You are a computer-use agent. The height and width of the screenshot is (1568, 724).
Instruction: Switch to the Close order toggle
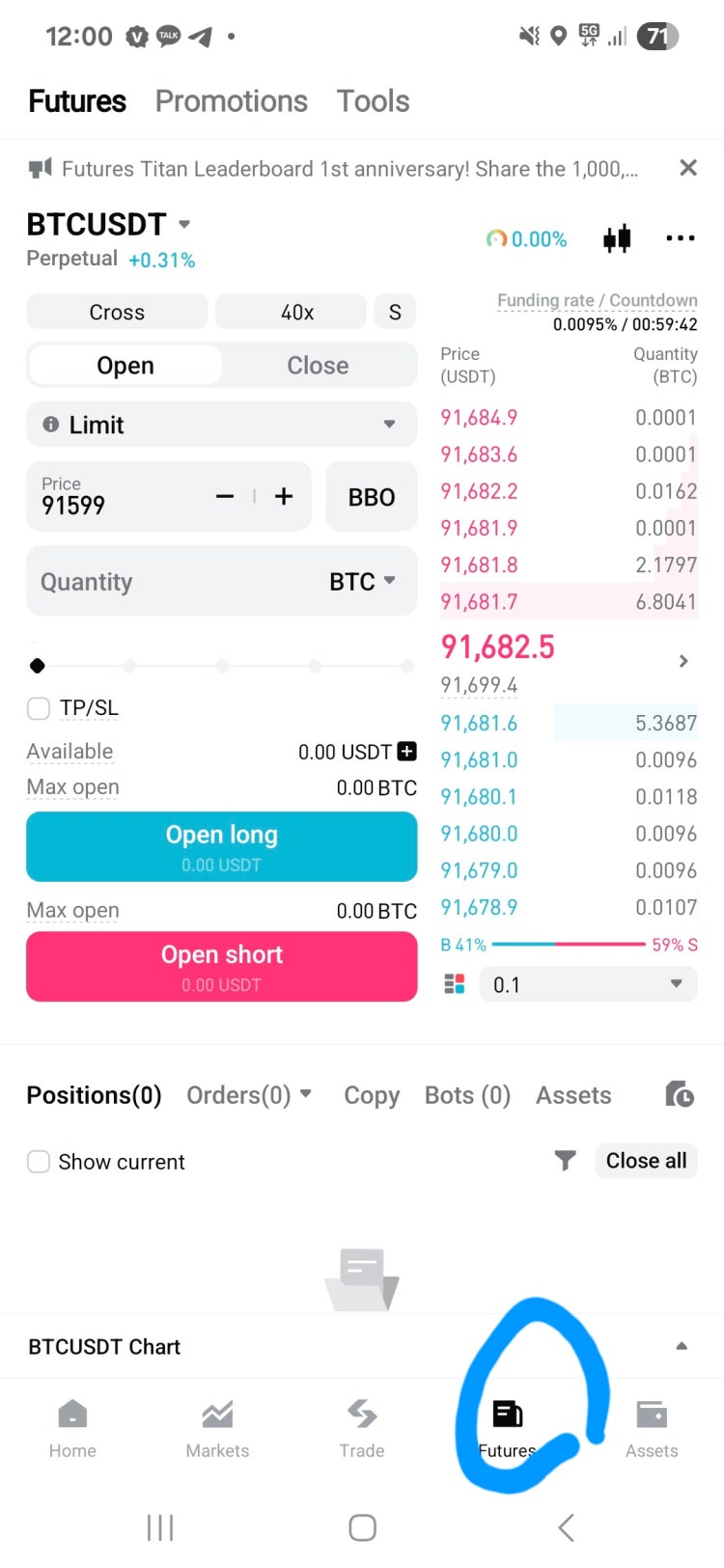[x=318, y=366]
